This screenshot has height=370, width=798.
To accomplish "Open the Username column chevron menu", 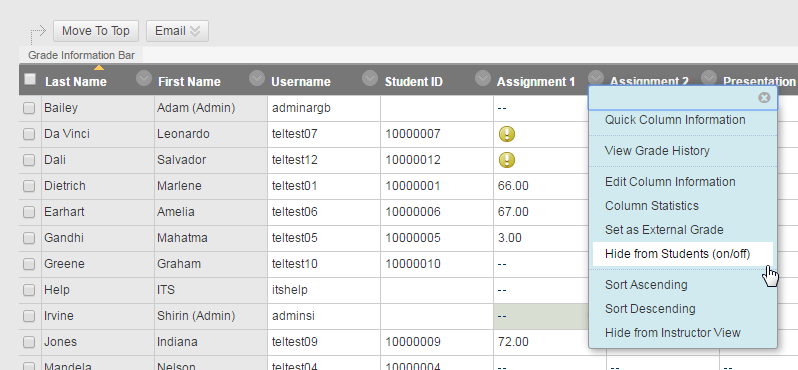I will tap(370, 78).
